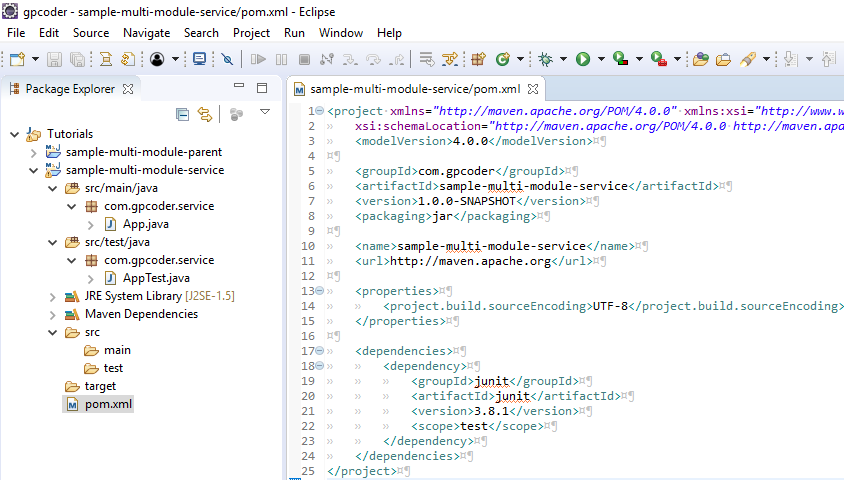Click the Skip All Breakpoints icon

pos(227,59)
